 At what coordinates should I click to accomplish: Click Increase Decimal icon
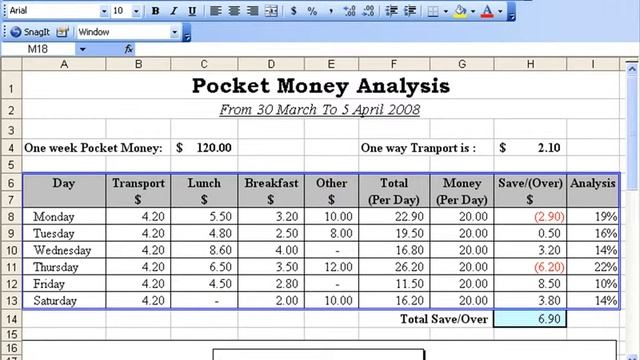(x=349, y=11)
